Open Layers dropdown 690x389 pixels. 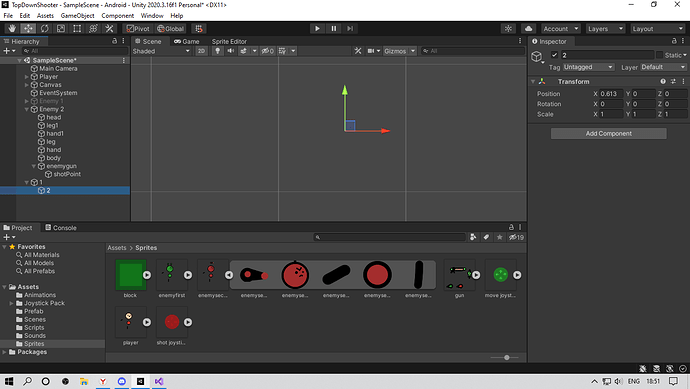click(x=606, y=29)
